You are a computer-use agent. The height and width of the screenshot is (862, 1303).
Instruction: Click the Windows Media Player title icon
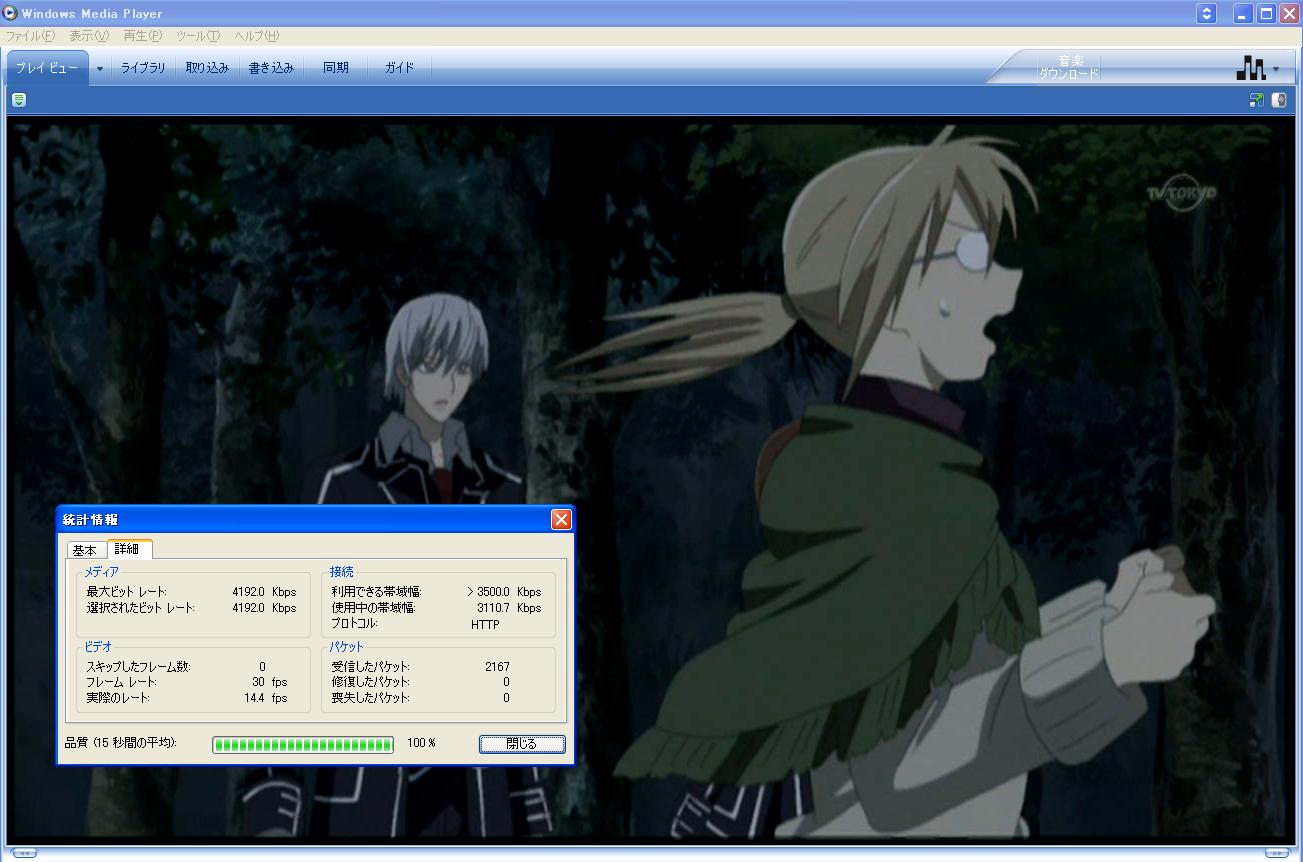pos(10,13)
